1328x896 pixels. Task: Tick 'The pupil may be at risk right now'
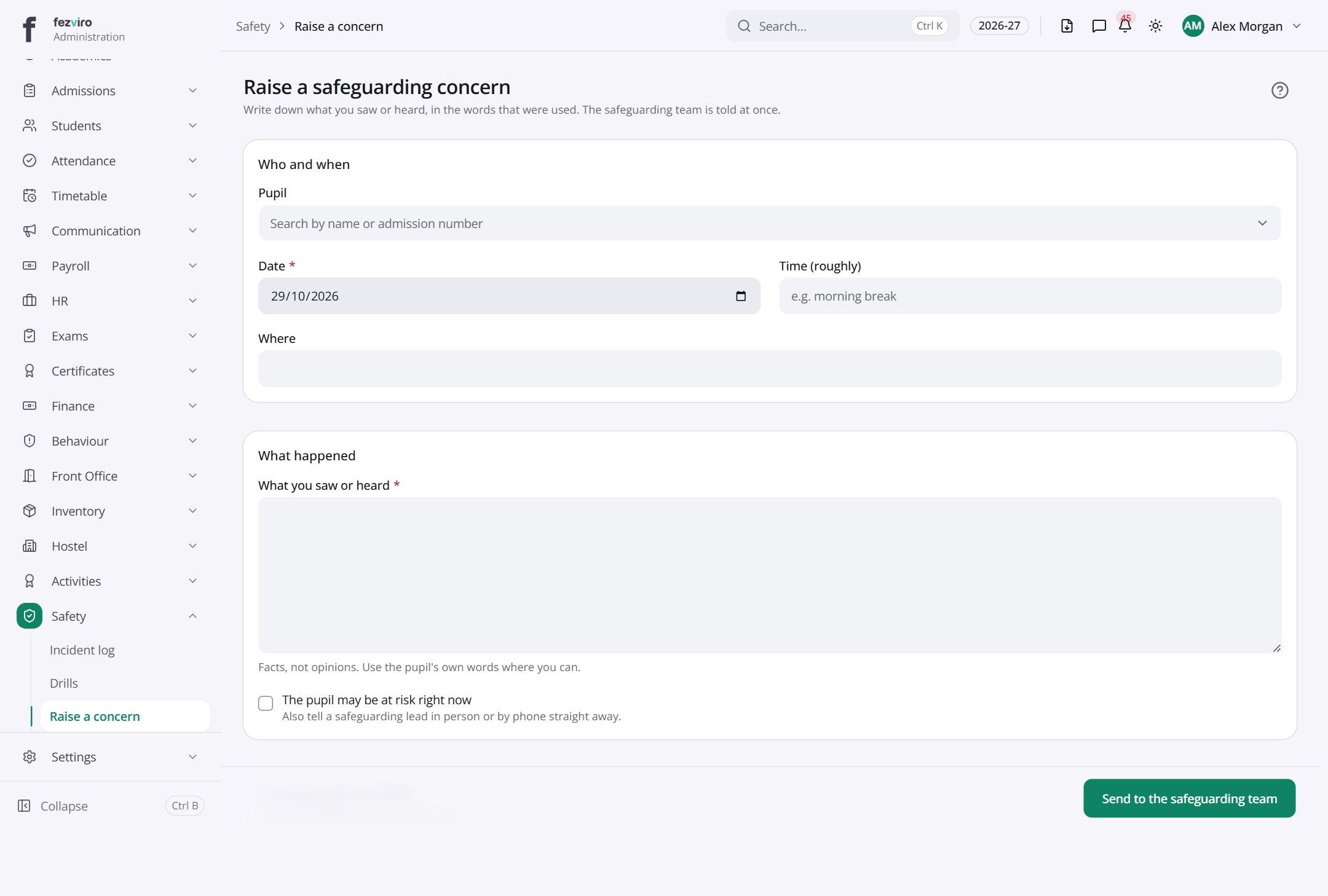tap(266, 703)
